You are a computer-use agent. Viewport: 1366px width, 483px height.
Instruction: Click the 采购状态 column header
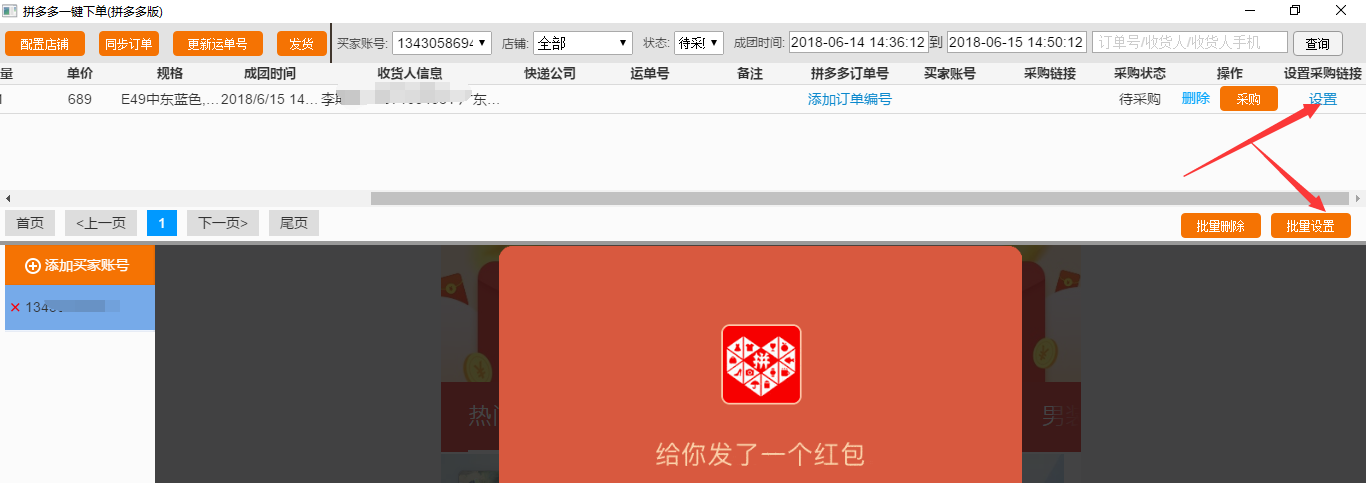1140,74
